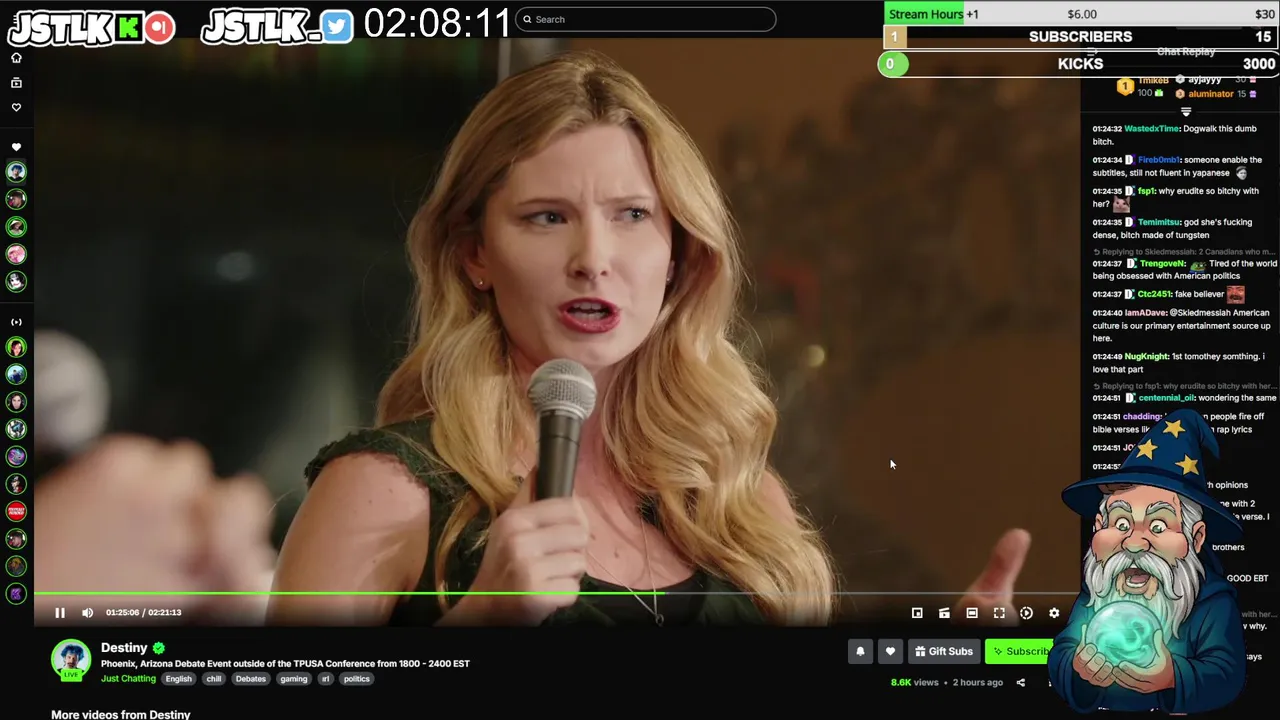Create a clip with clapperboard icon

point(944,613)
